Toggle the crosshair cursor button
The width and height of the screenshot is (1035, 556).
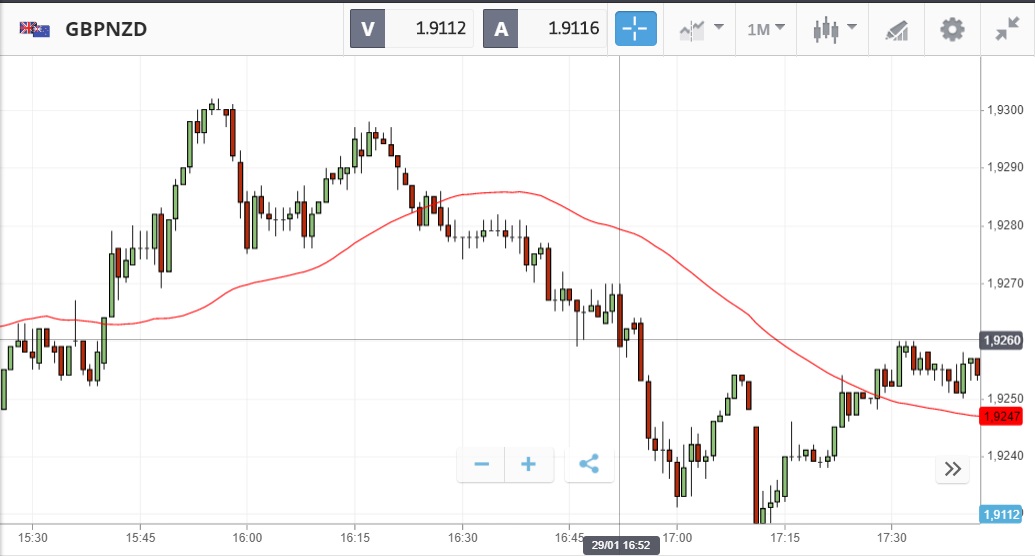click(x=635, y=29)
